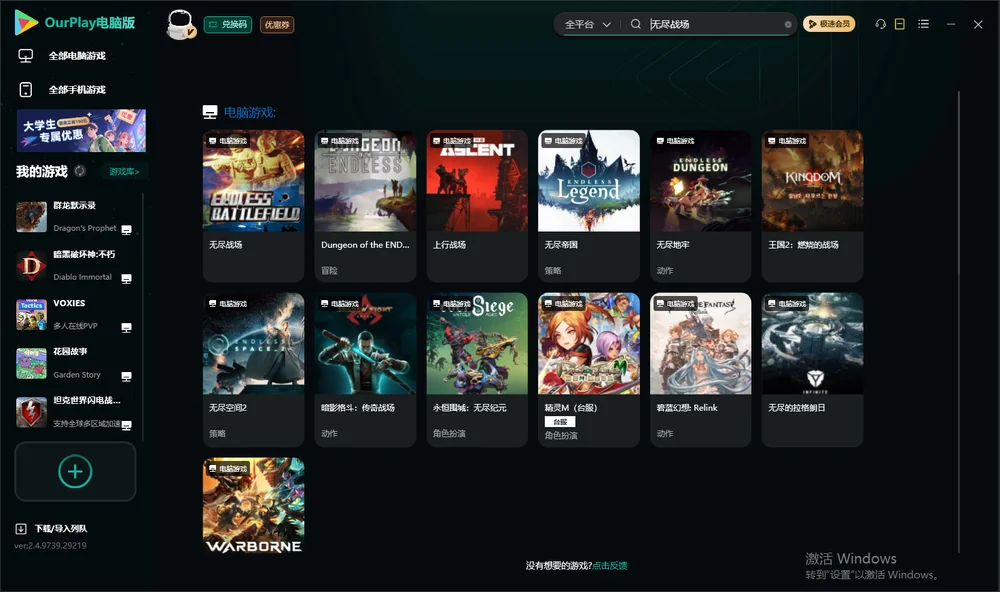
Task: Click the 无尽的拉格朗日 game title
Action: click(x=797, y=408)
